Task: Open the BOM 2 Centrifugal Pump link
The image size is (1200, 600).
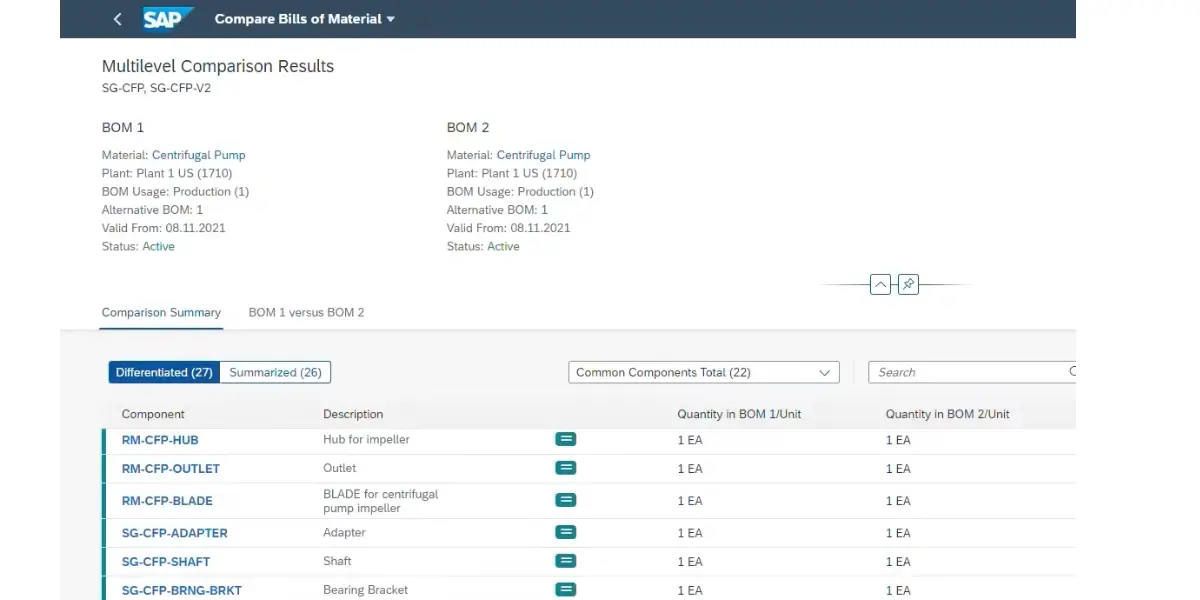Action: tap(543, 155)
